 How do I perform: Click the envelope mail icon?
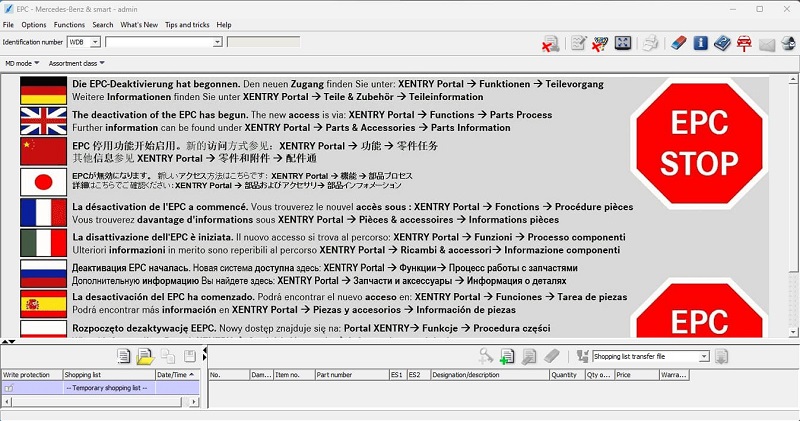click(767, 43)
